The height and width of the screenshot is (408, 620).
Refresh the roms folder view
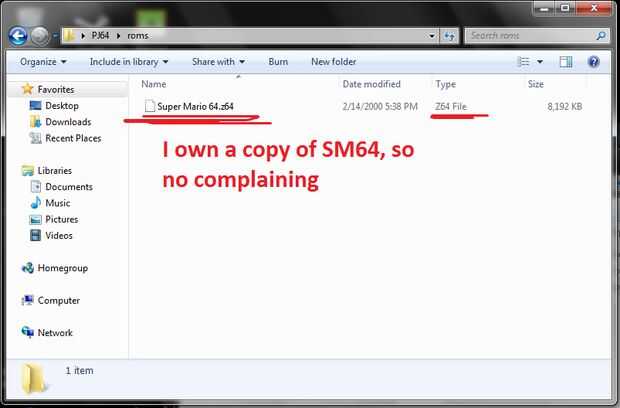449,36
